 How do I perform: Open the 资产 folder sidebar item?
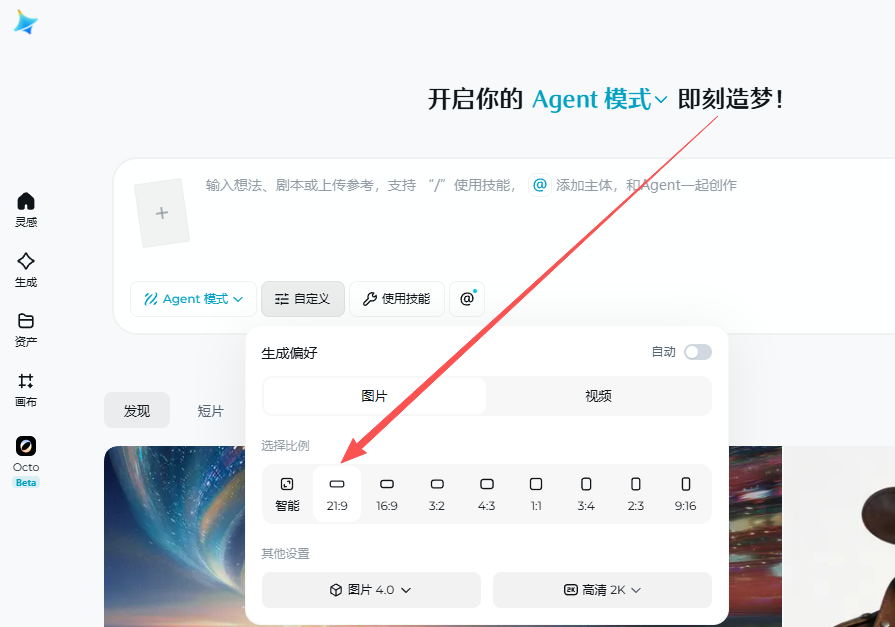26,330
